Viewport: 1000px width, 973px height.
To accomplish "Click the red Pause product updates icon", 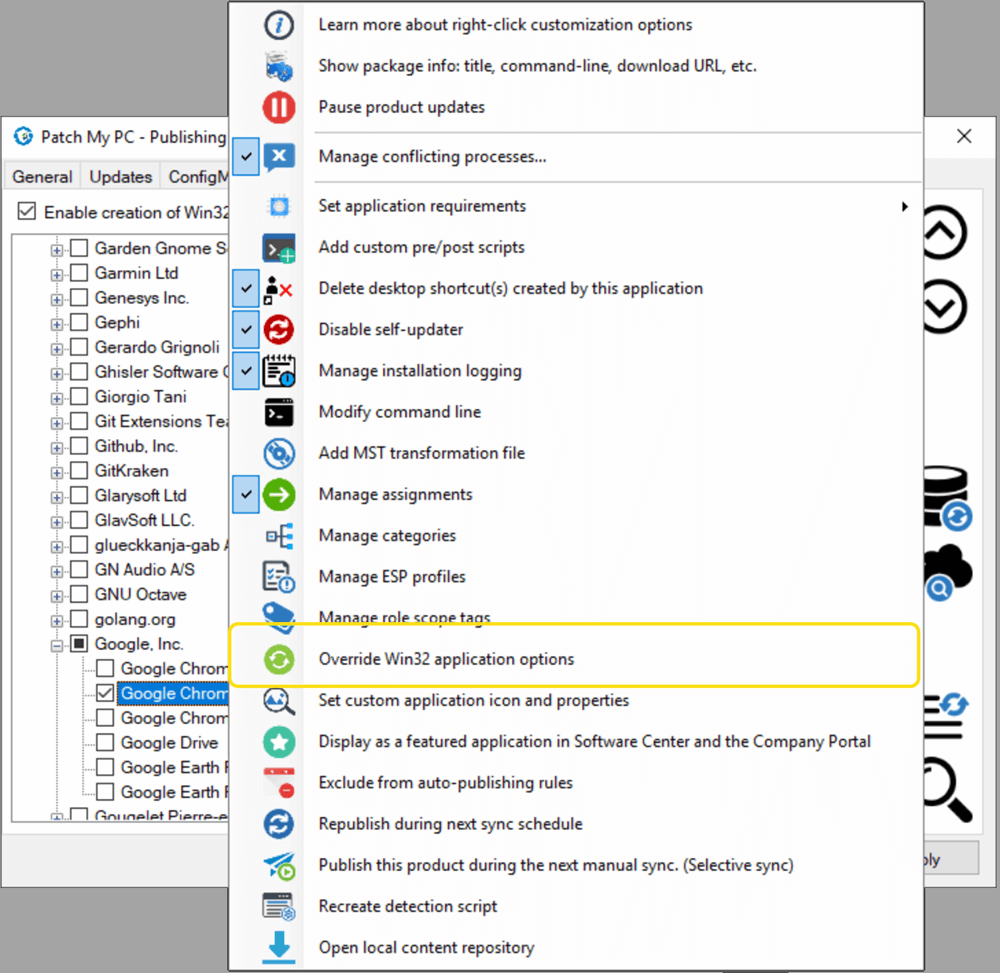I will click(279, 106).
